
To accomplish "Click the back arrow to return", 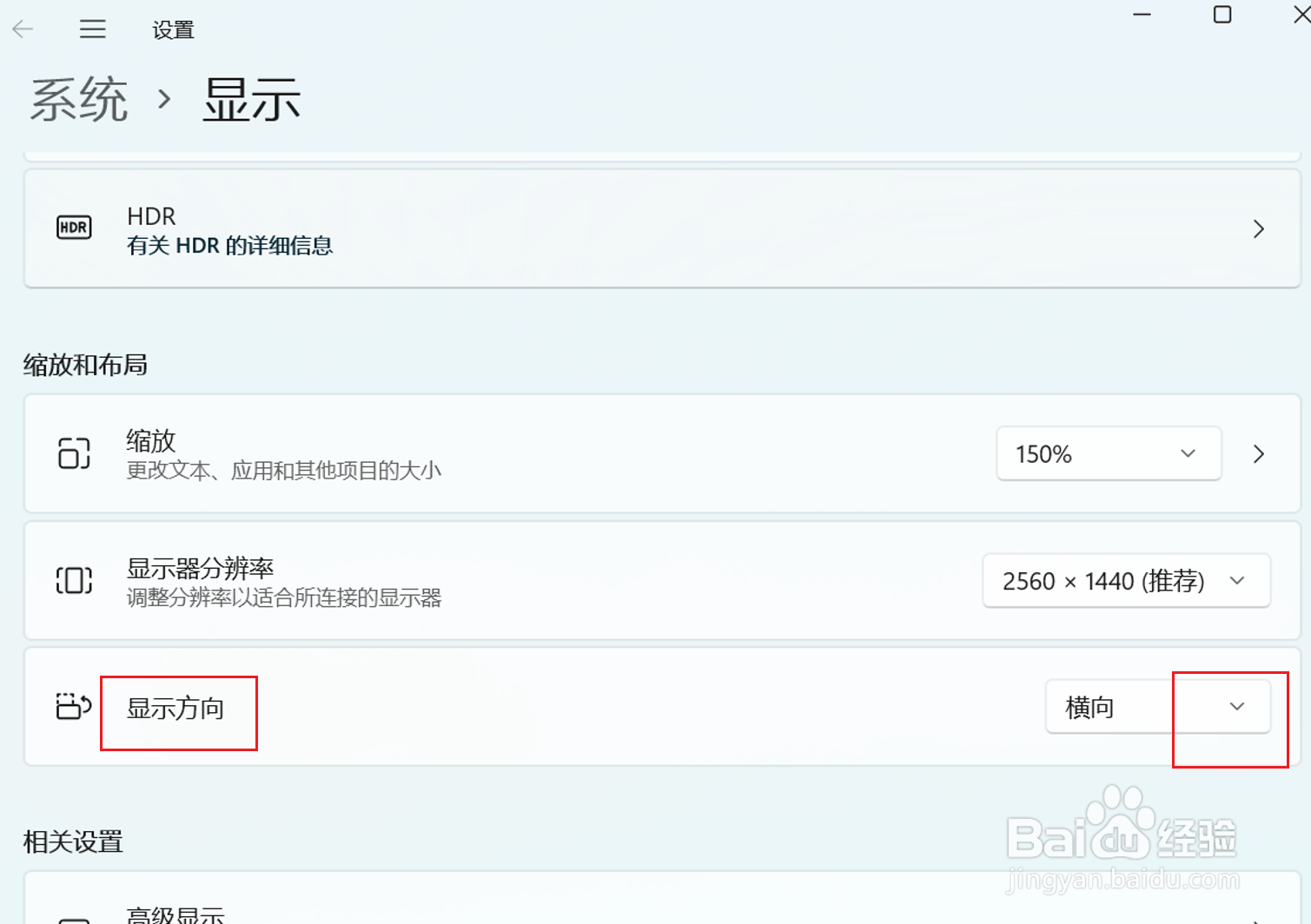I will 23,28.
